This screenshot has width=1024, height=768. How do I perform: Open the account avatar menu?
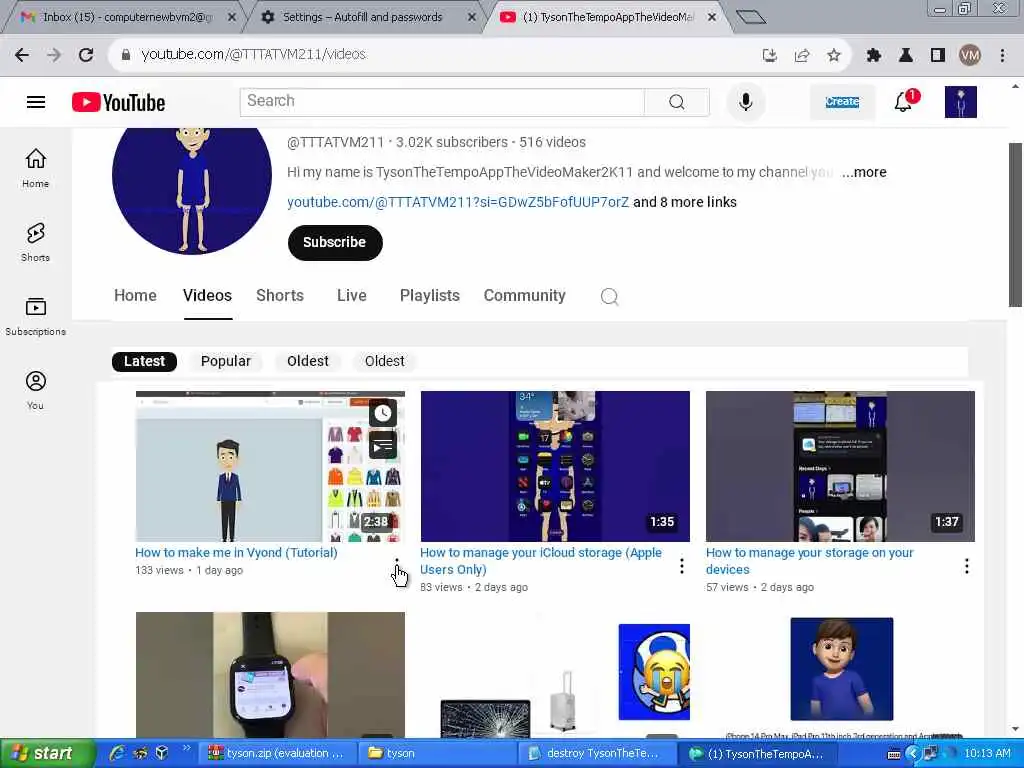pos(961,102)
